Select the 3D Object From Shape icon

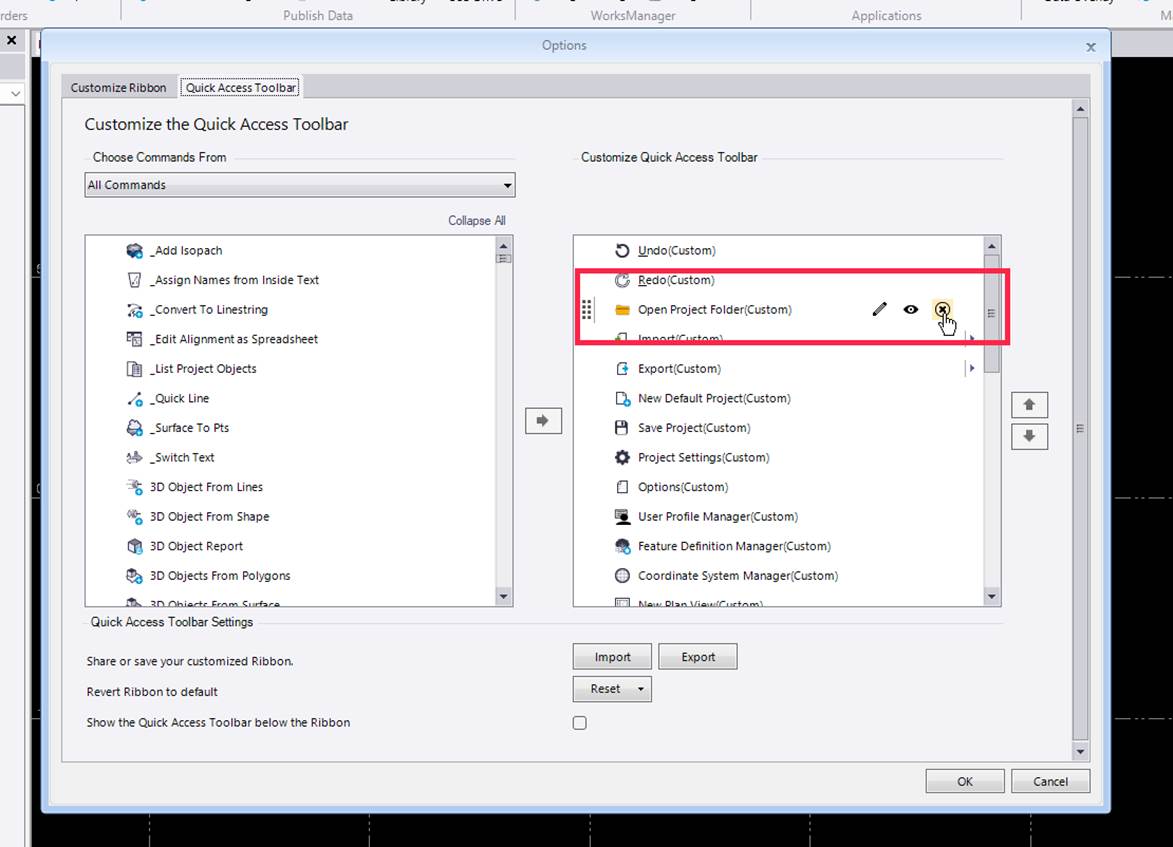[x=135, y=516]
